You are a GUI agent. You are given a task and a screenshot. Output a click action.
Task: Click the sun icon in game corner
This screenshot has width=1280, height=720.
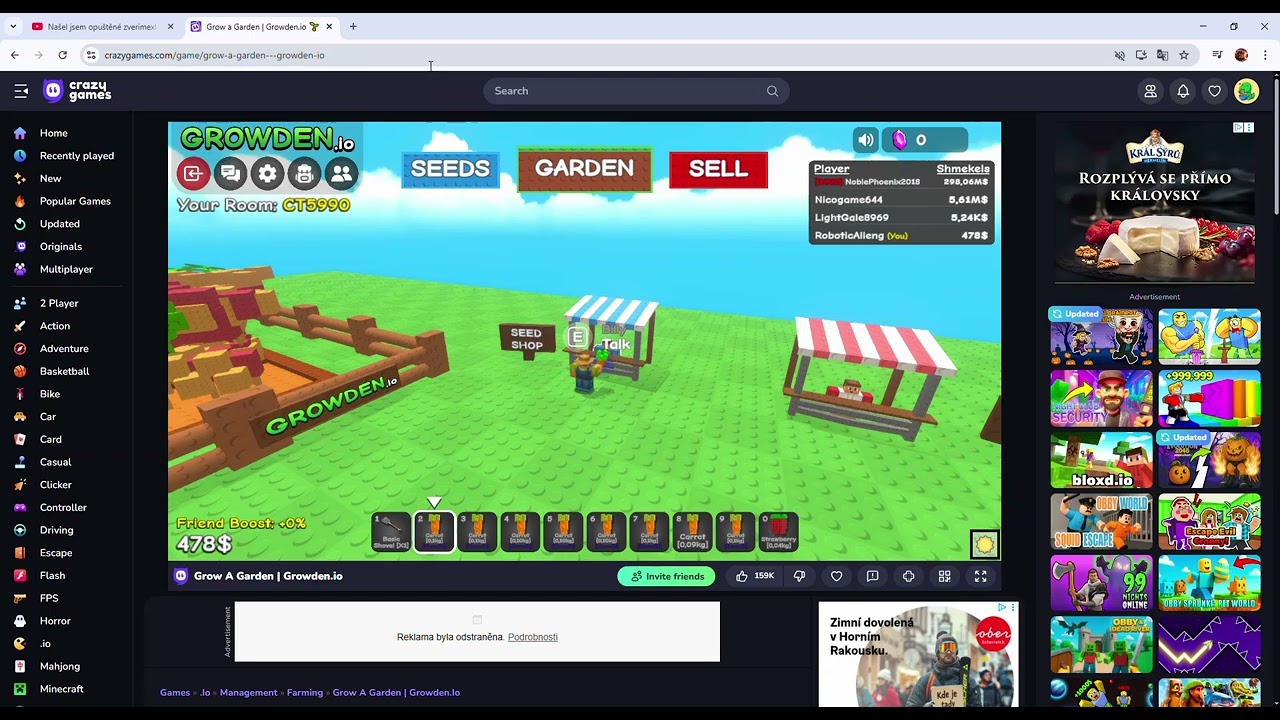[985, 544]
